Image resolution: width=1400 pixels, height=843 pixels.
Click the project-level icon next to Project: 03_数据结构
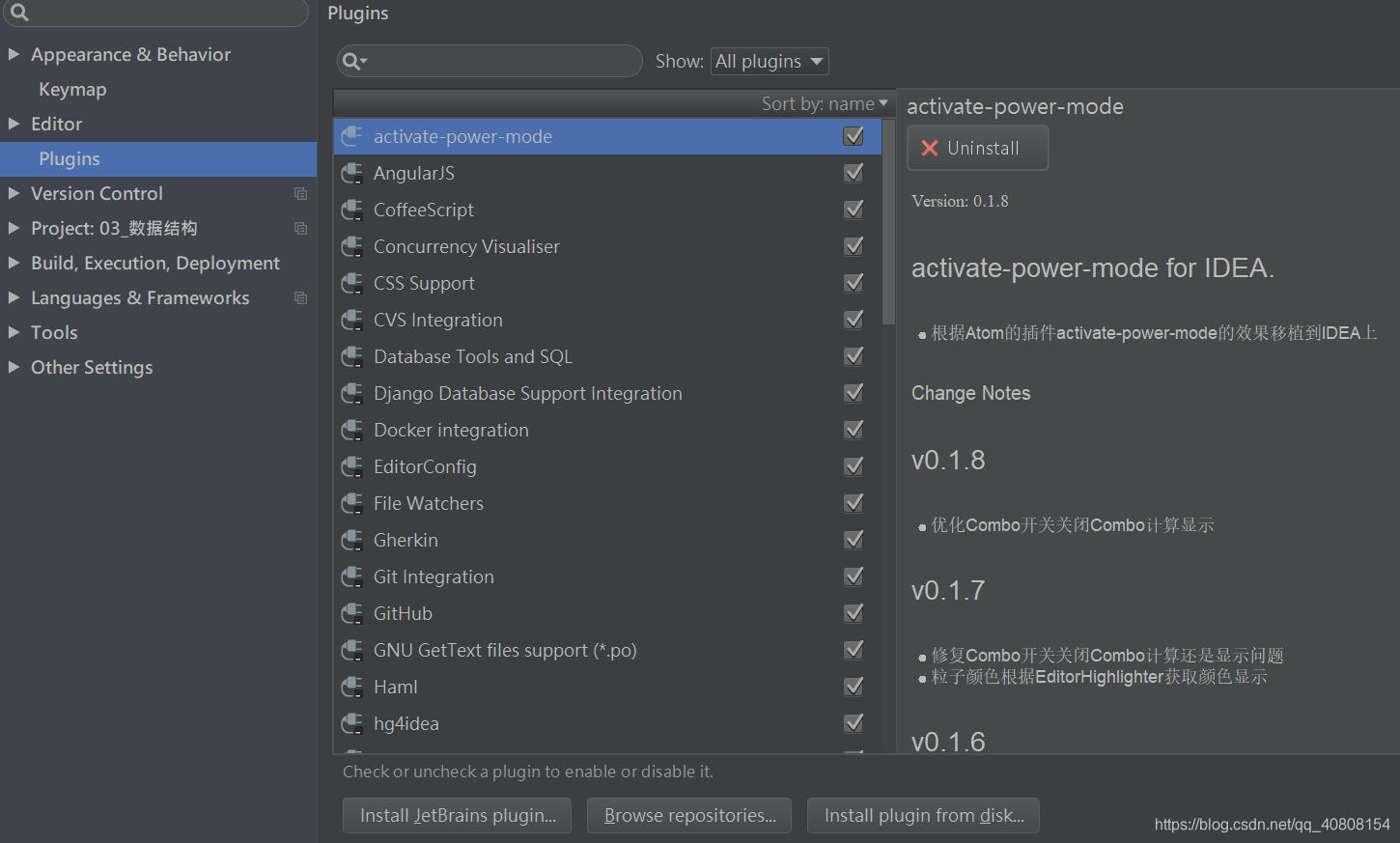(x=300, y=228)
